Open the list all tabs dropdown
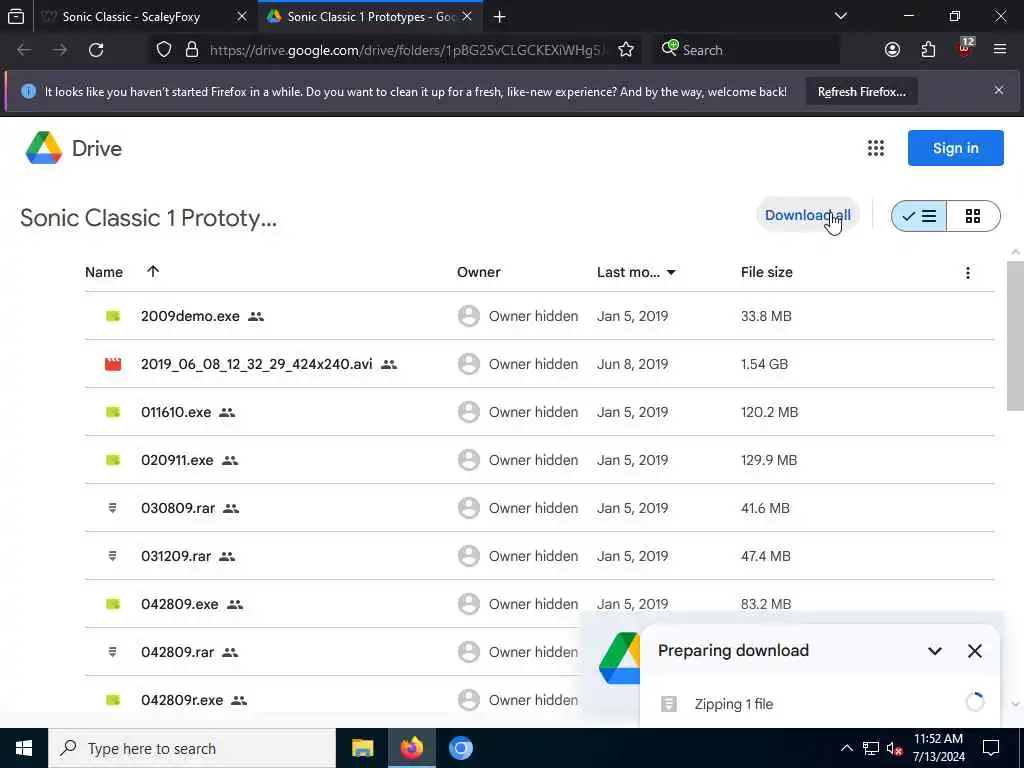 (840, 16)
